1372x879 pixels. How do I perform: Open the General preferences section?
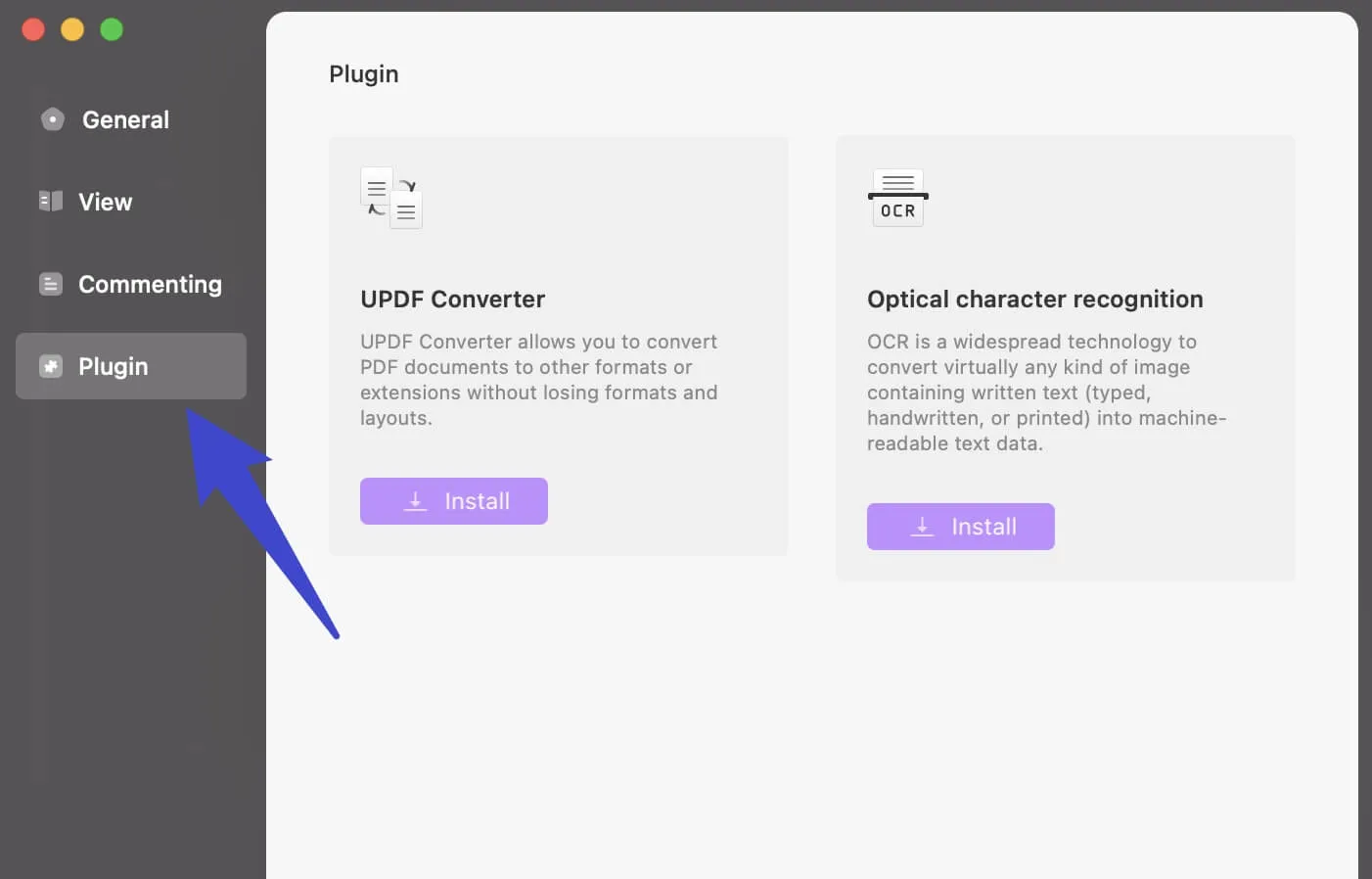click(130, 119)
